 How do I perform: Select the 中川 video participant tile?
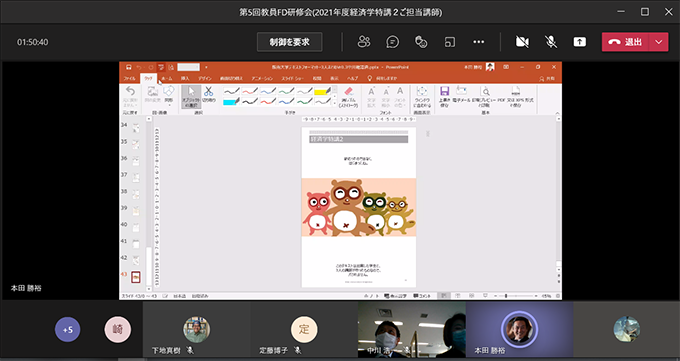pyautogui.click(x=412, y=330)
